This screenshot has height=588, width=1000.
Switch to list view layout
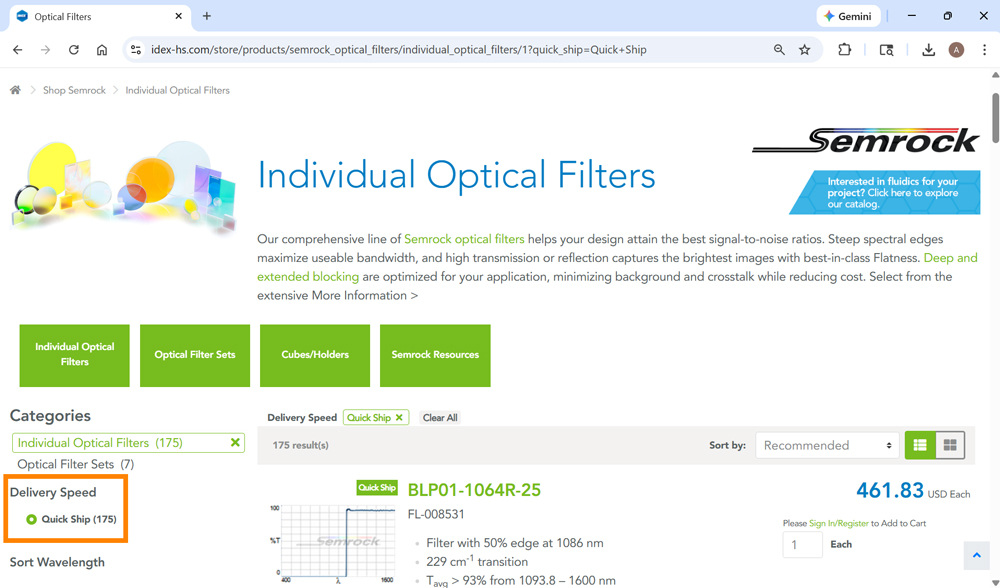[x=920, y=445]
